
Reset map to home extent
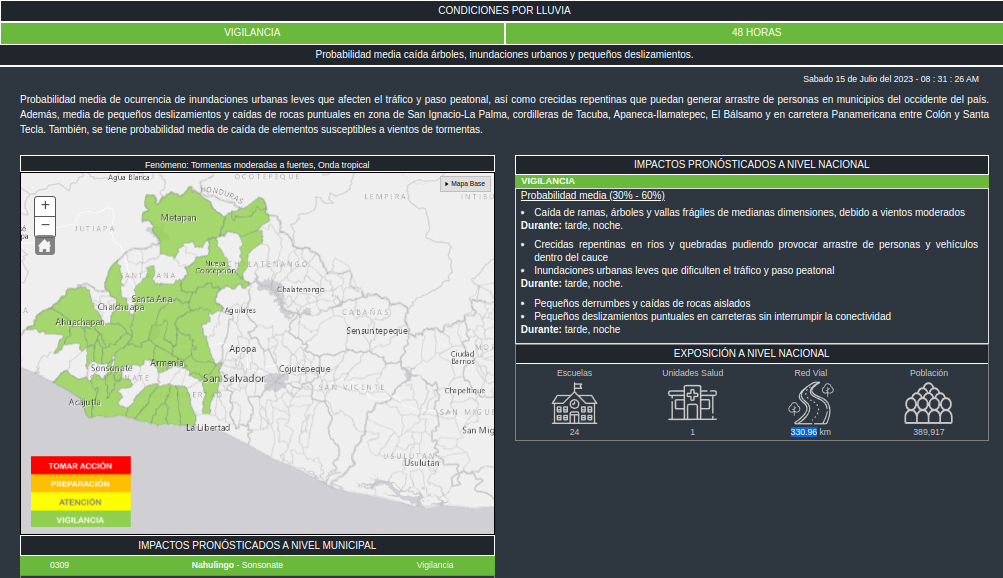[45, 246]
